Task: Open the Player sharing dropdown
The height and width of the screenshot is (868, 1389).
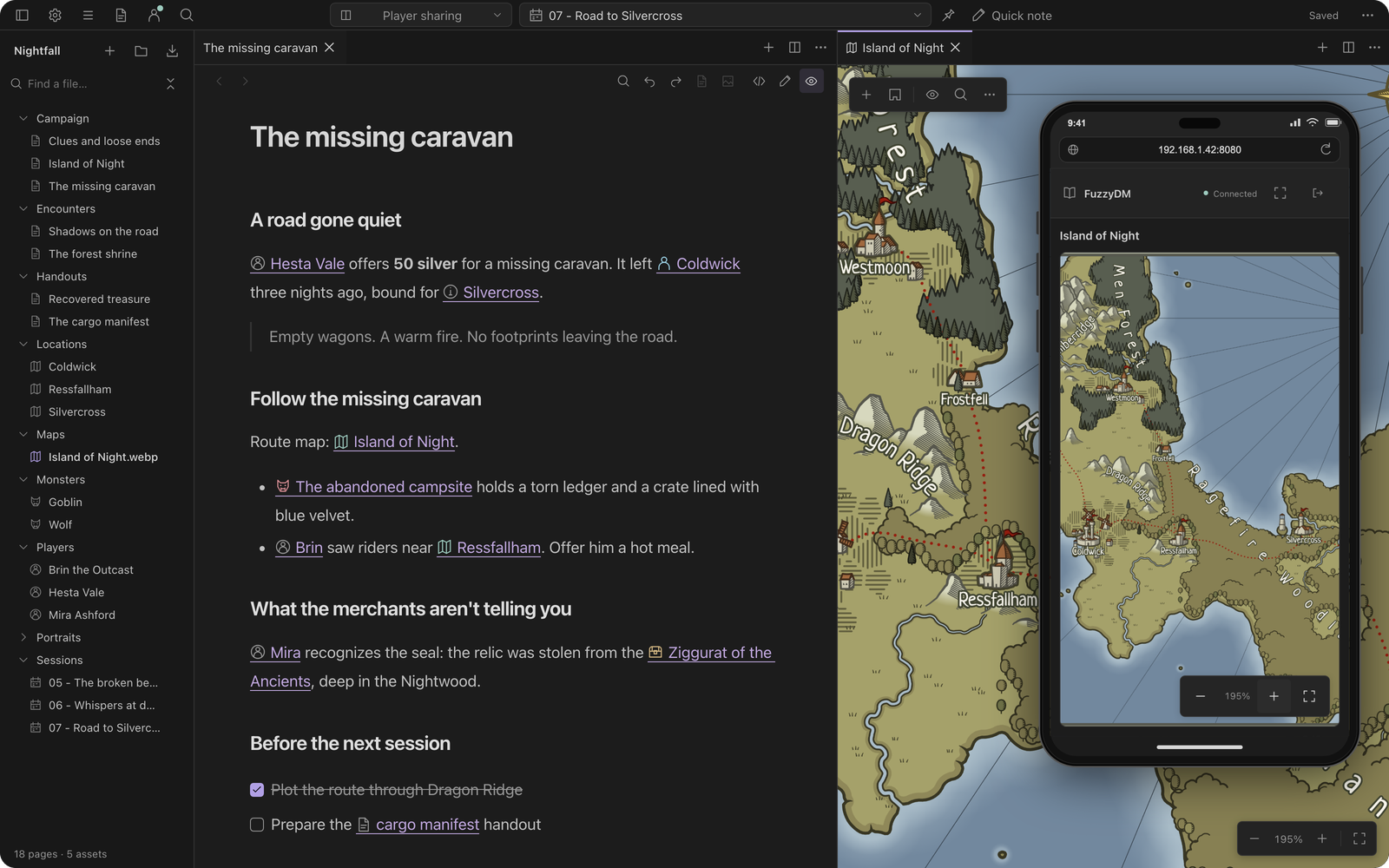Action: pyautogui.click(x=421, y=16)
